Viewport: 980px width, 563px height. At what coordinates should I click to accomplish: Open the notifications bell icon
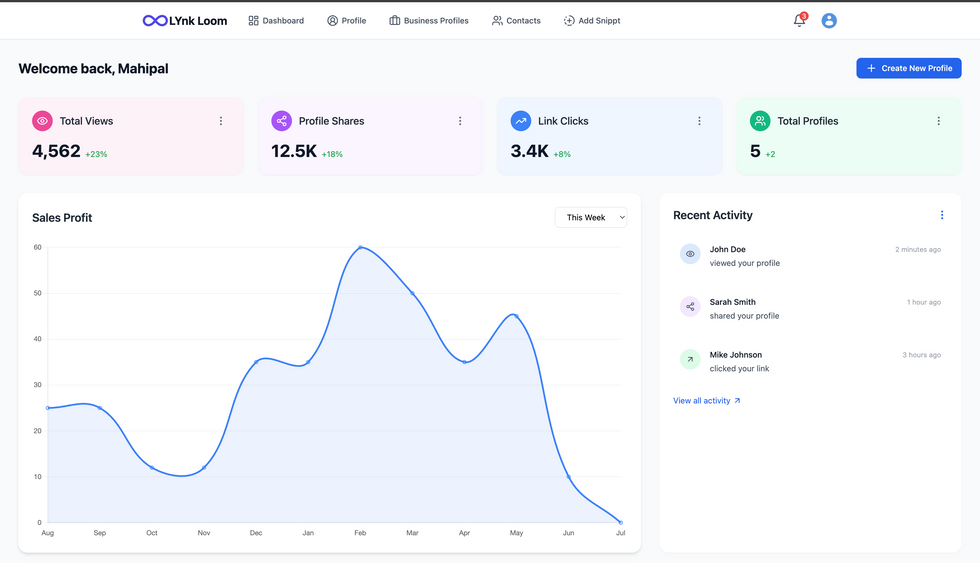[x=799, y=20]
